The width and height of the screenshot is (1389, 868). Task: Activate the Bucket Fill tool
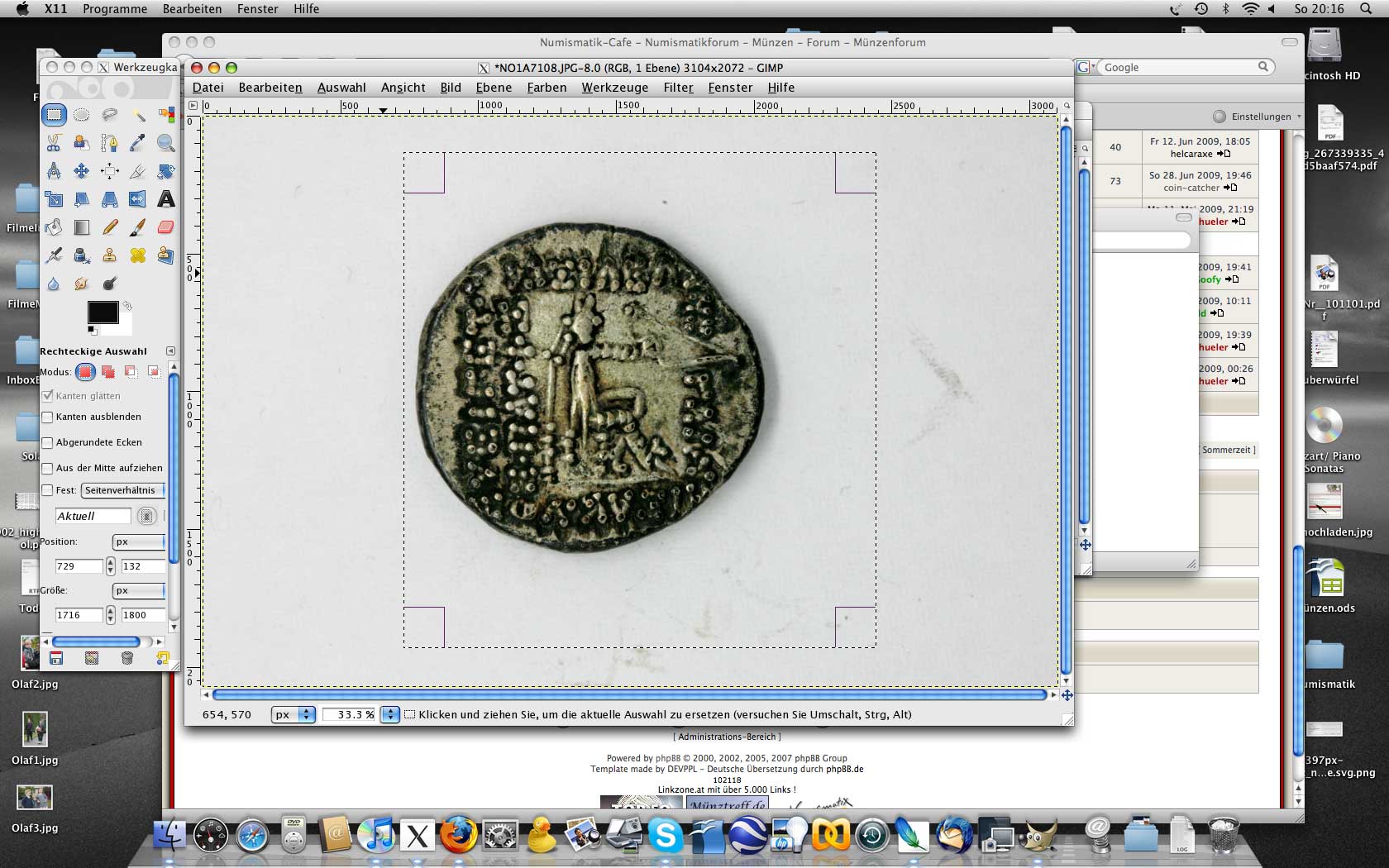coord(54,227)
